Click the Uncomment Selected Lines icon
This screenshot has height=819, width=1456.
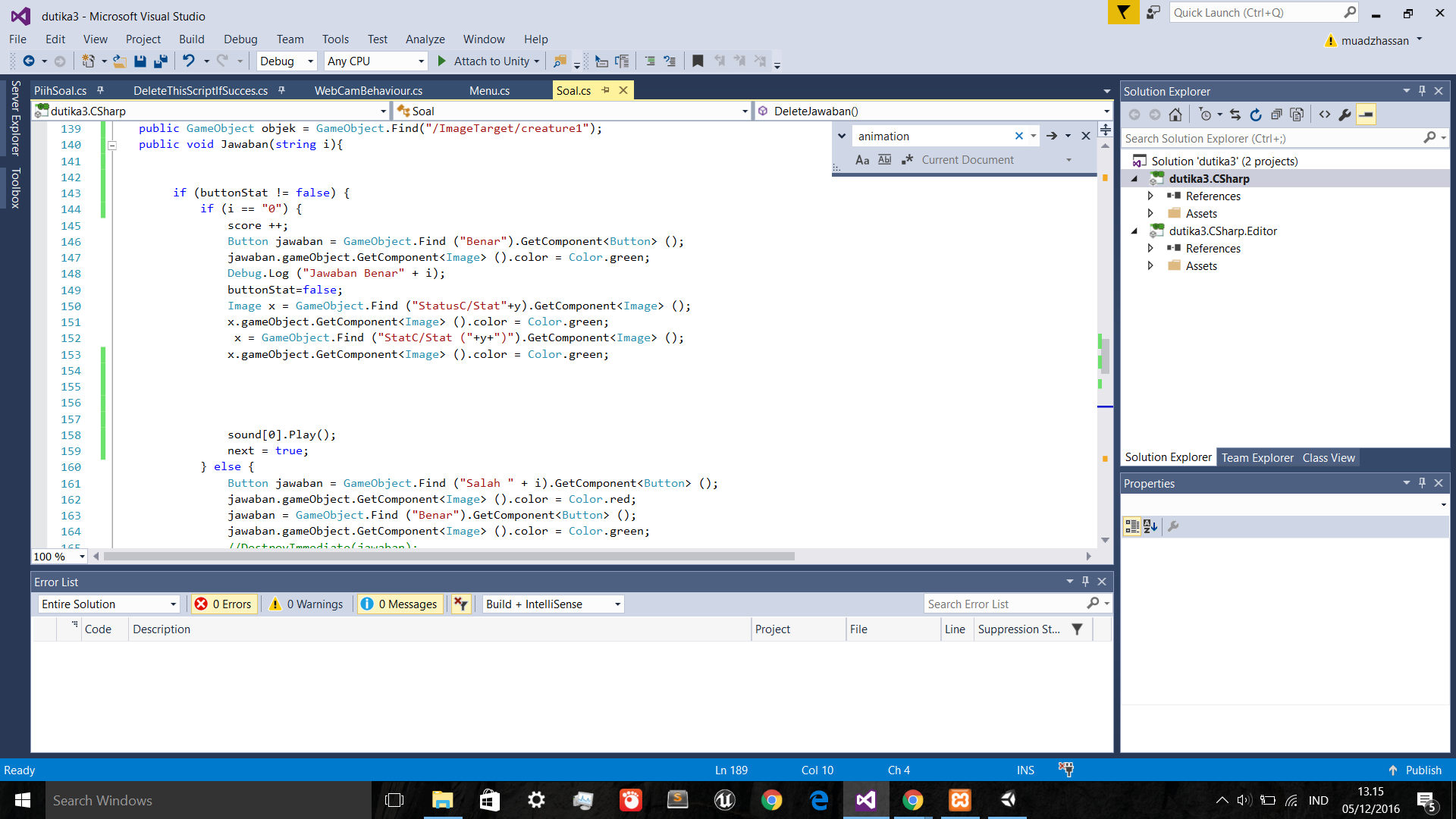pyautogui.click(x=670, y=61)
